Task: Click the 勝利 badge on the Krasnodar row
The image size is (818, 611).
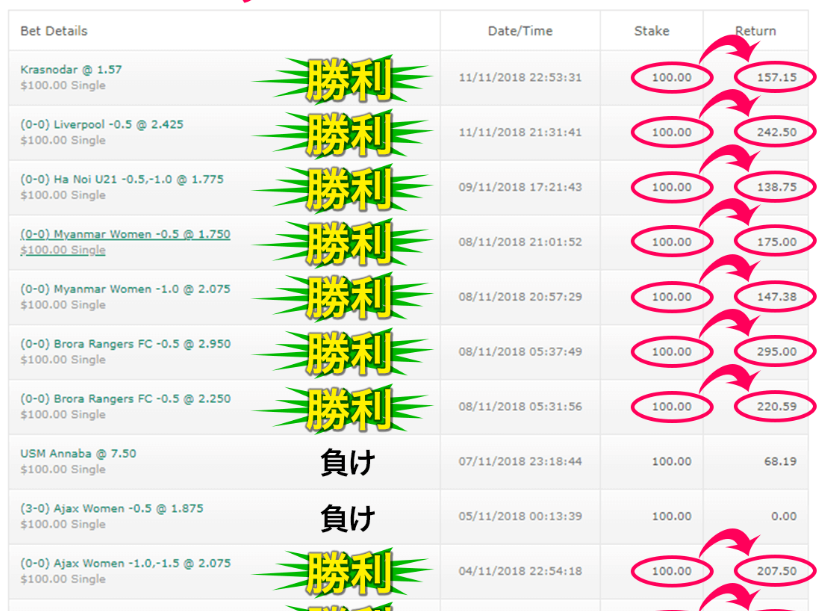Action: coord(346,79)
